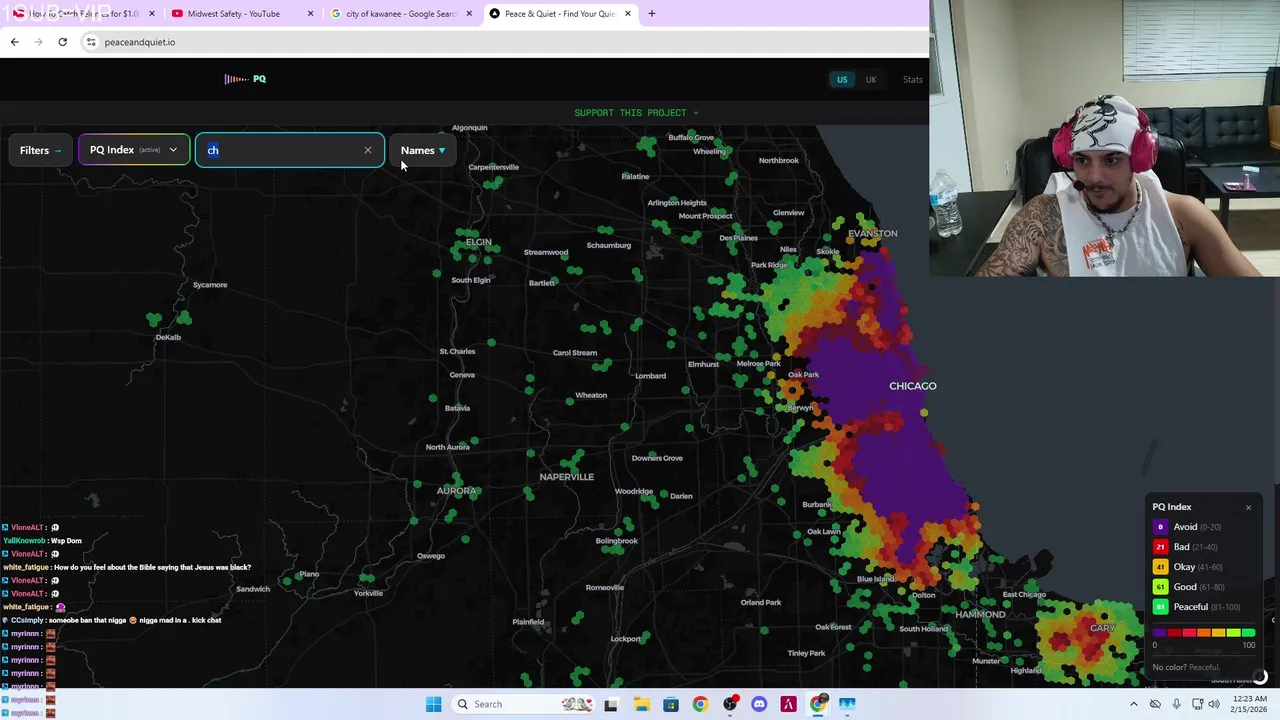This screenshot has width=1280, height=720.
Task: Click the purple Avoid legend swatch
Action: click(1160, 527)
